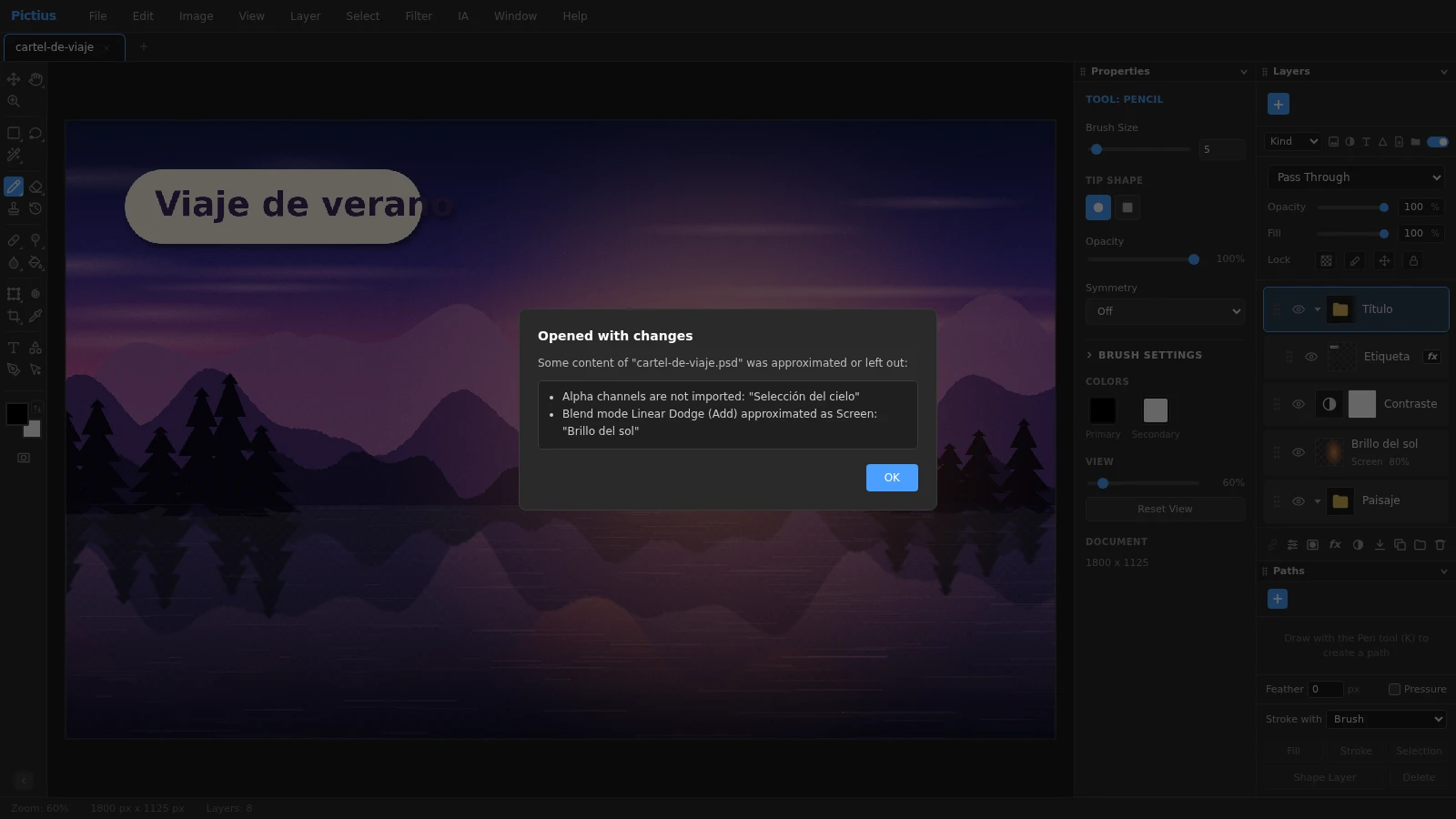Select the Clone Stamp tool
Screen dimensions: 1456x819
click(14, 208)
